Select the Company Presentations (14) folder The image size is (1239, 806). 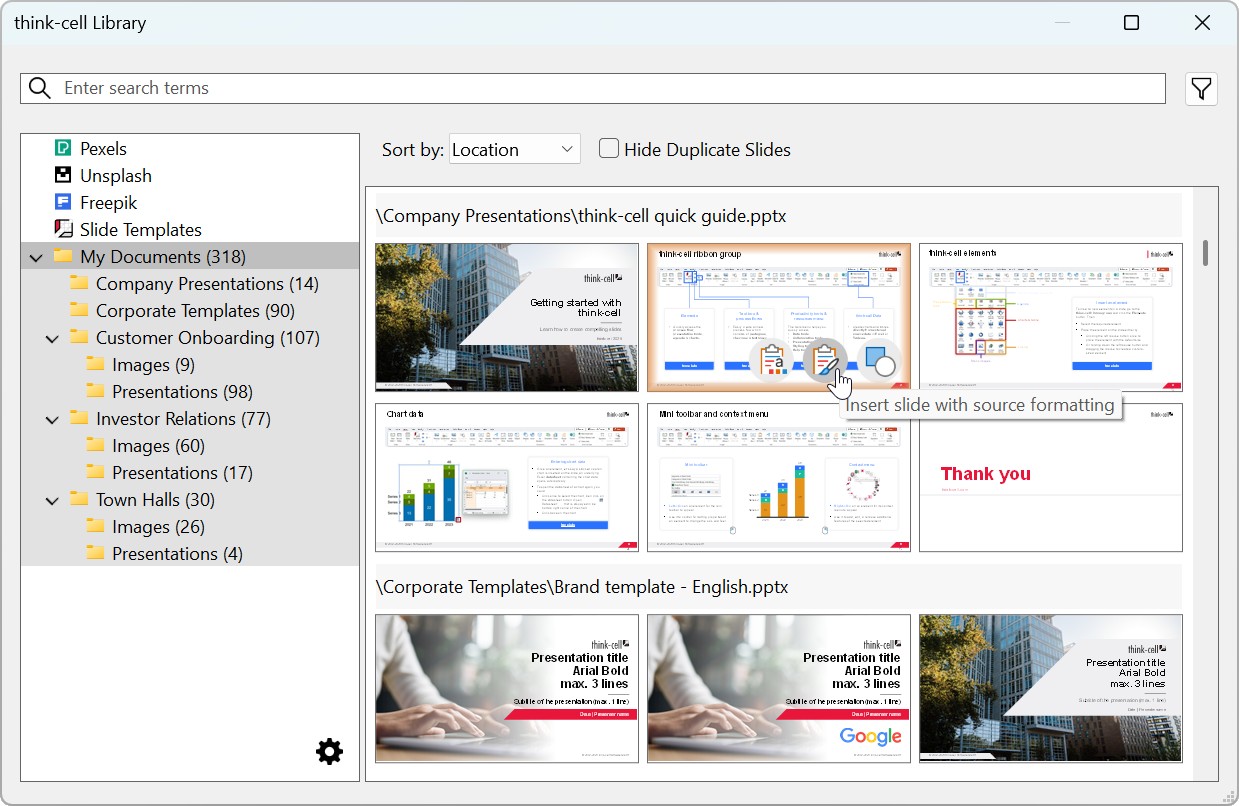[x=206, y=284]
